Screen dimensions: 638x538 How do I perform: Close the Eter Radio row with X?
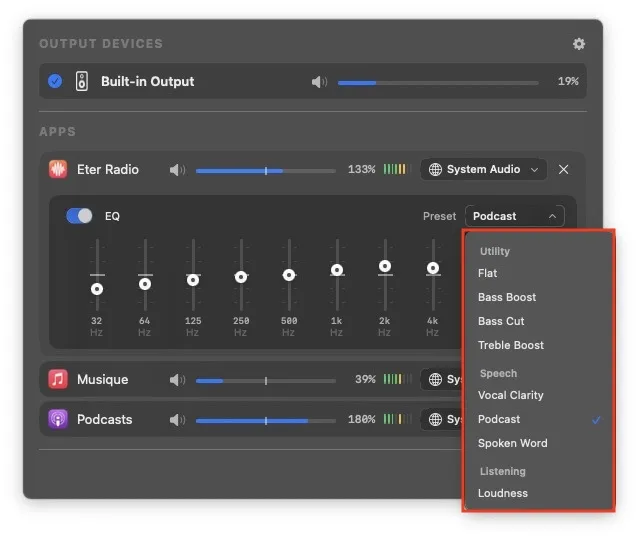point(563,169)
